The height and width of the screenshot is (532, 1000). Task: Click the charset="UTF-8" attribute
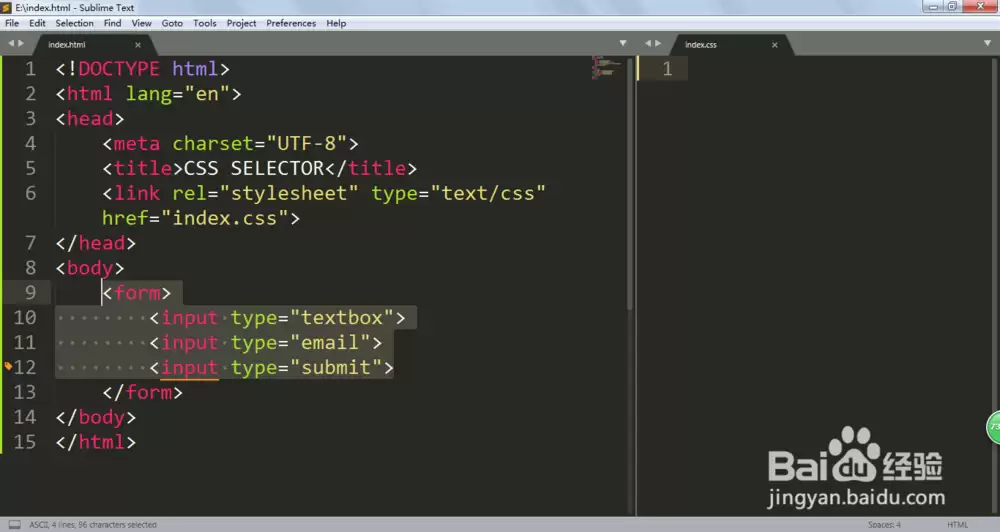(x=260, y=144)
